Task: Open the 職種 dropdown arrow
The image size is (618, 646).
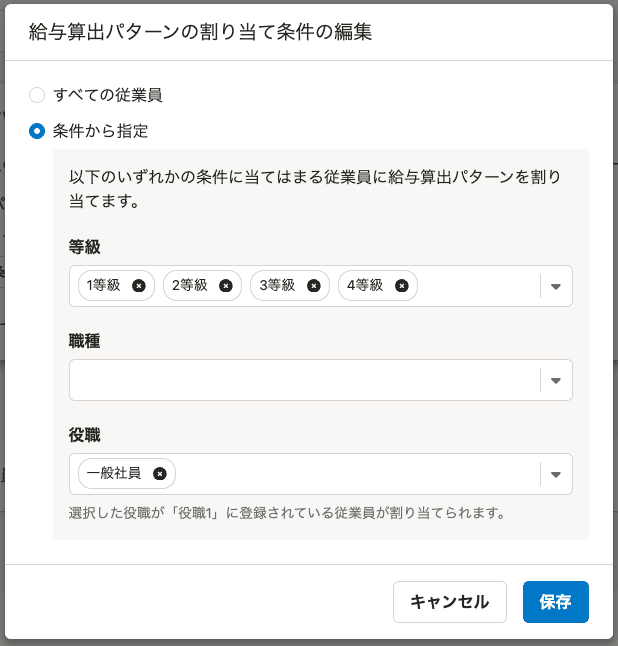Action: click(556, 380)
